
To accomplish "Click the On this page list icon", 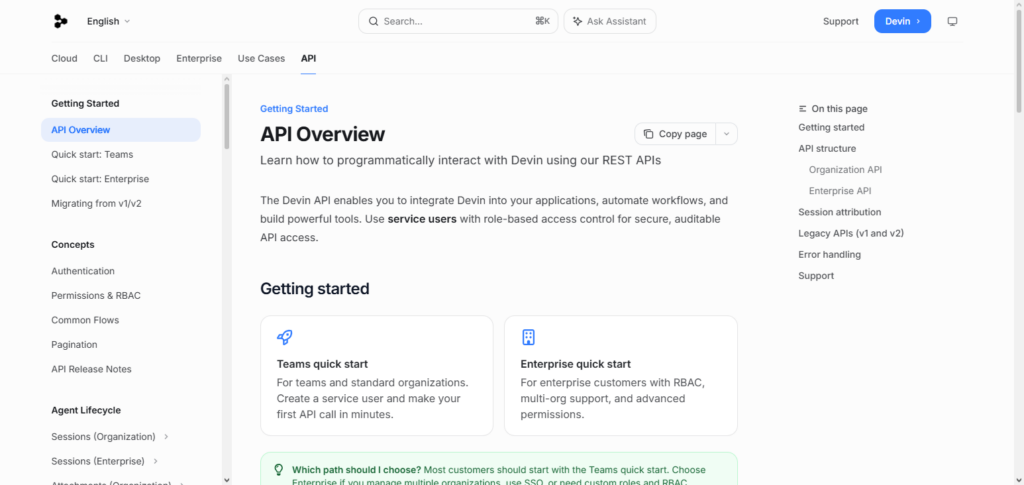I will click(803, 109).
